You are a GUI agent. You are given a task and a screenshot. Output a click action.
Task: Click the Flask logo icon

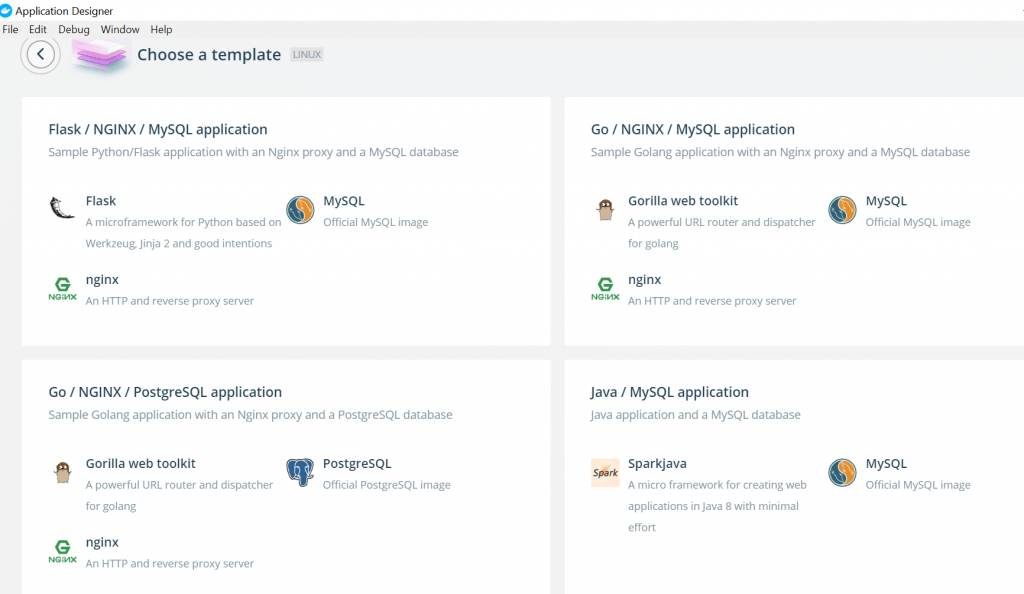tap(63, 208)
